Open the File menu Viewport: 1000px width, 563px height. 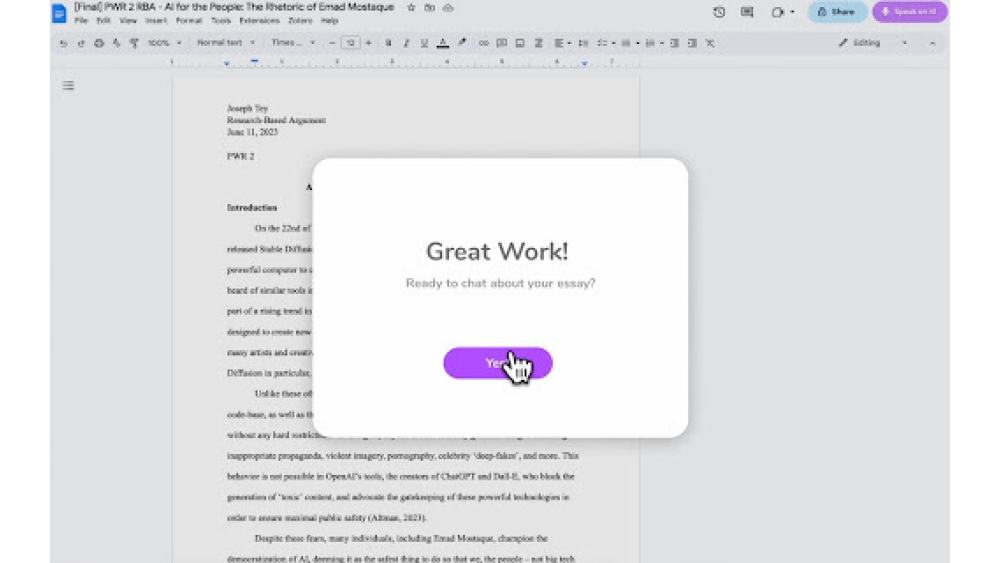(x=81, y=21)
